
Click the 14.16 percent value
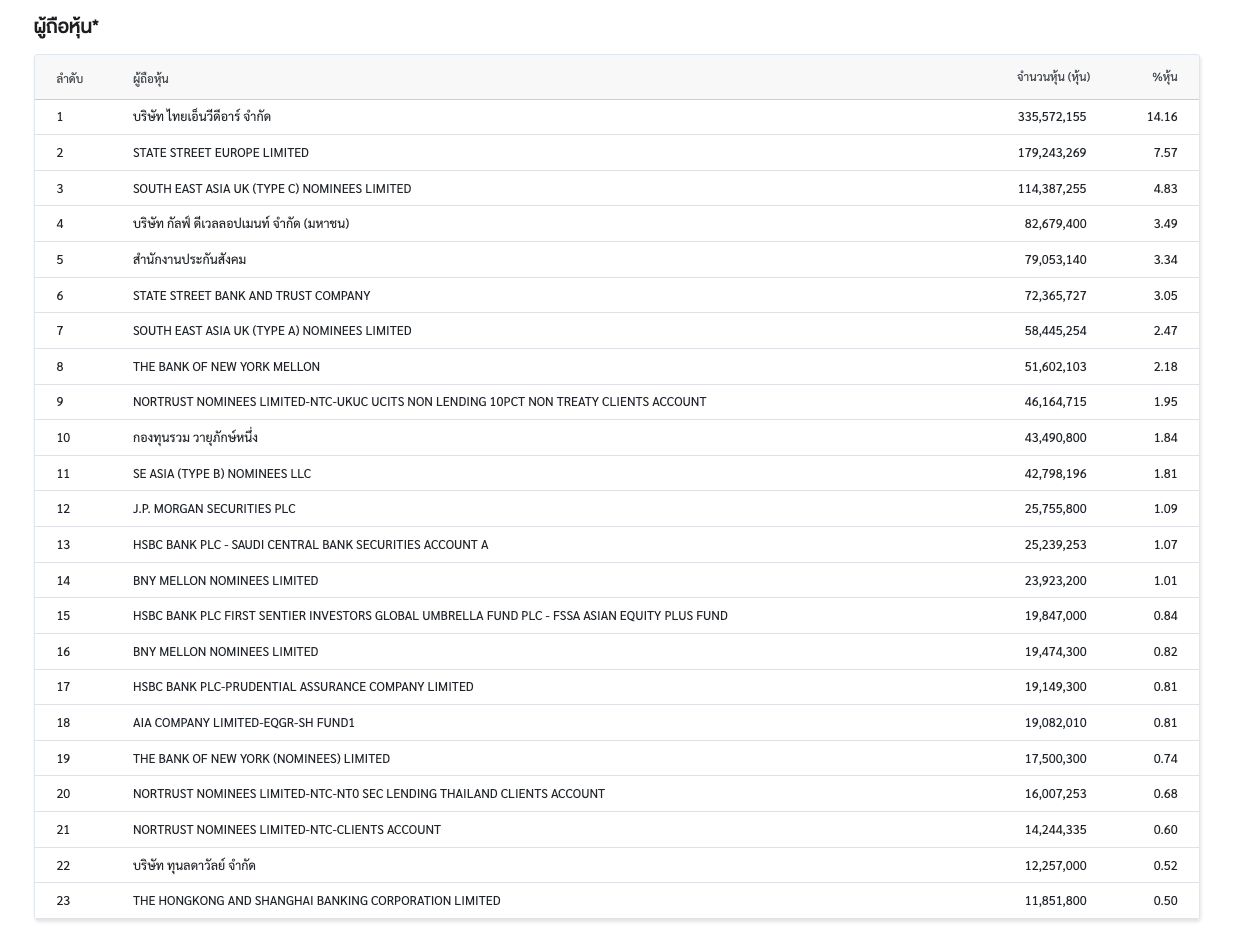1162,117
